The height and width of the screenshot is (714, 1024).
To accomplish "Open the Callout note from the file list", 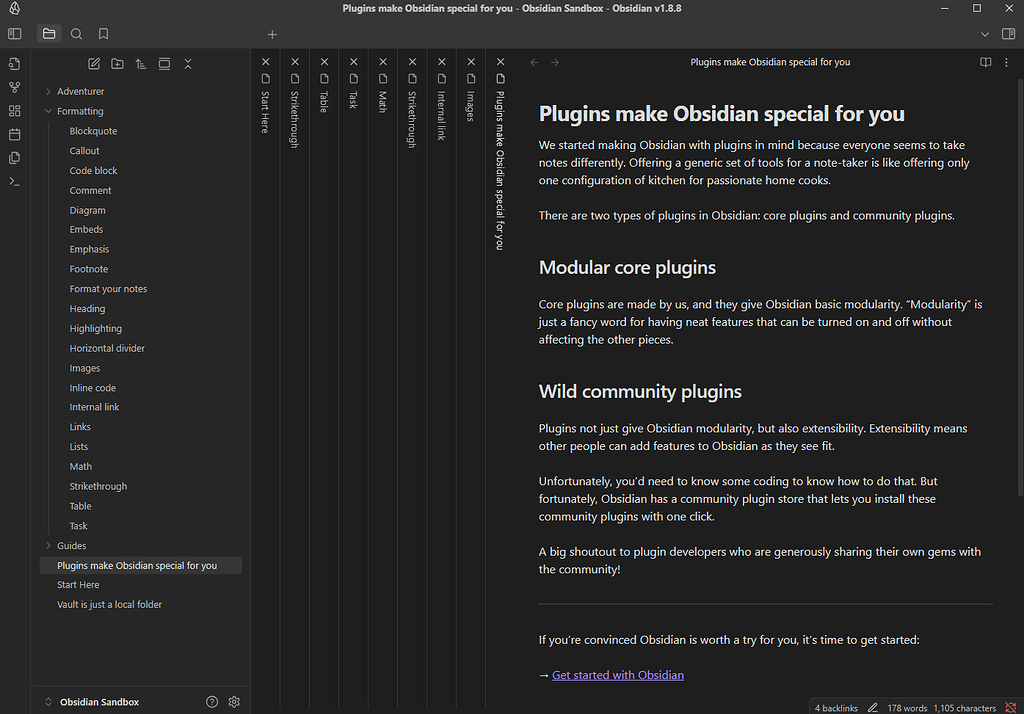I will 84,150.
